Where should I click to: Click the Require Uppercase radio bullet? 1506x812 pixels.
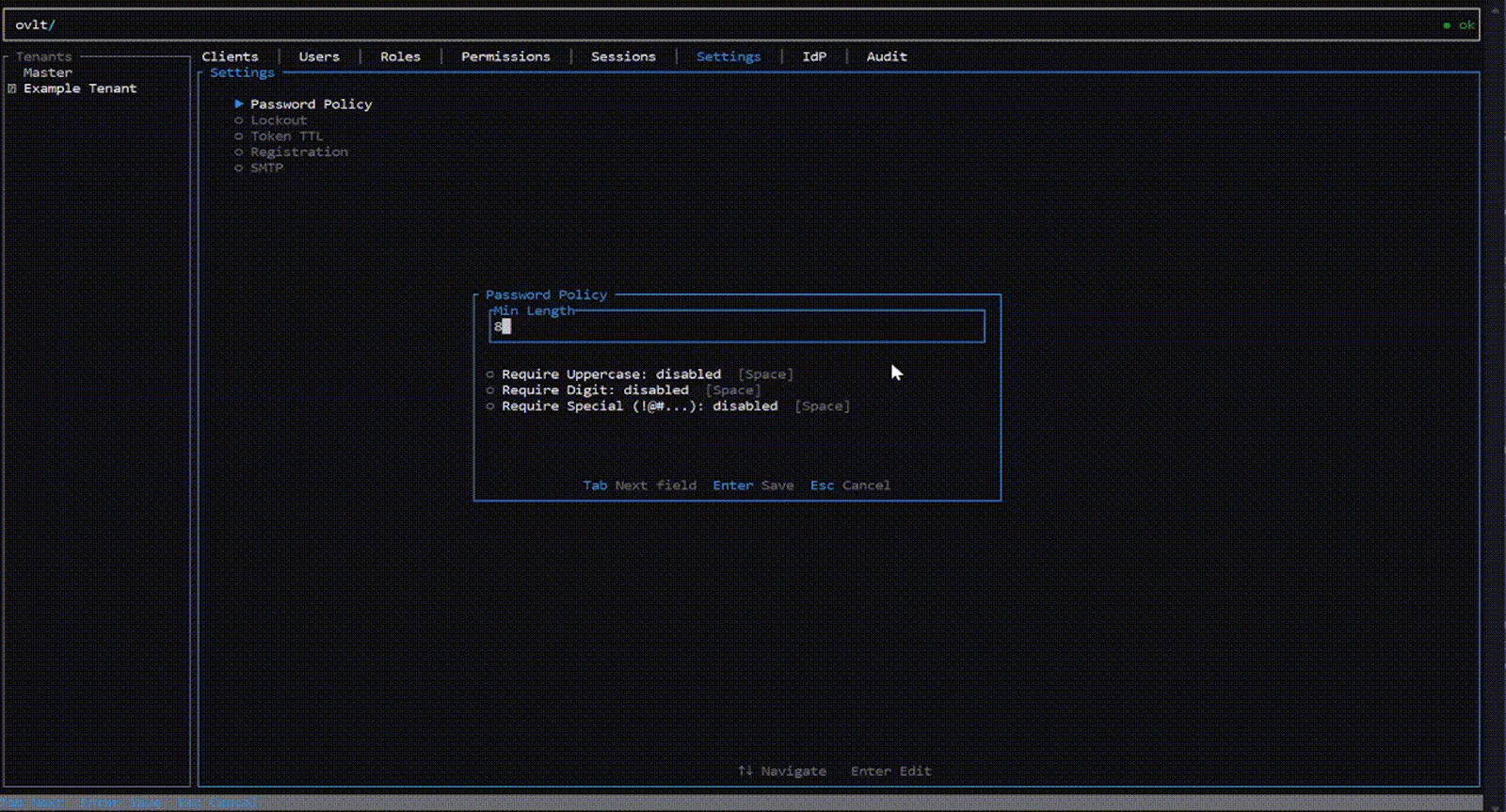[x=490, y=374]
